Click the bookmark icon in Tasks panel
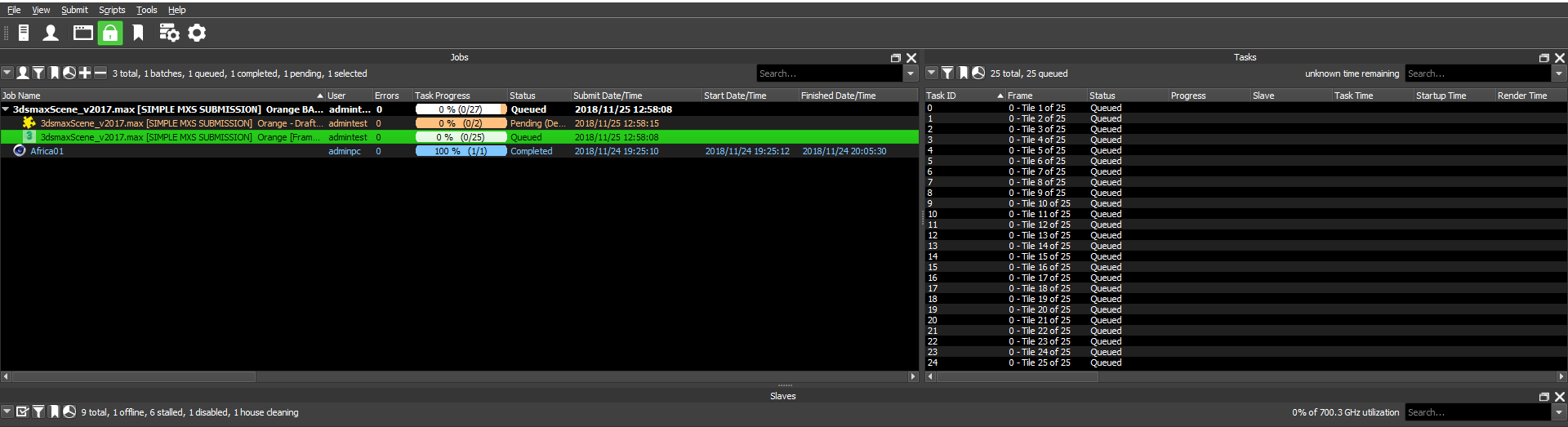1568x427 pixels. point(964,73)
